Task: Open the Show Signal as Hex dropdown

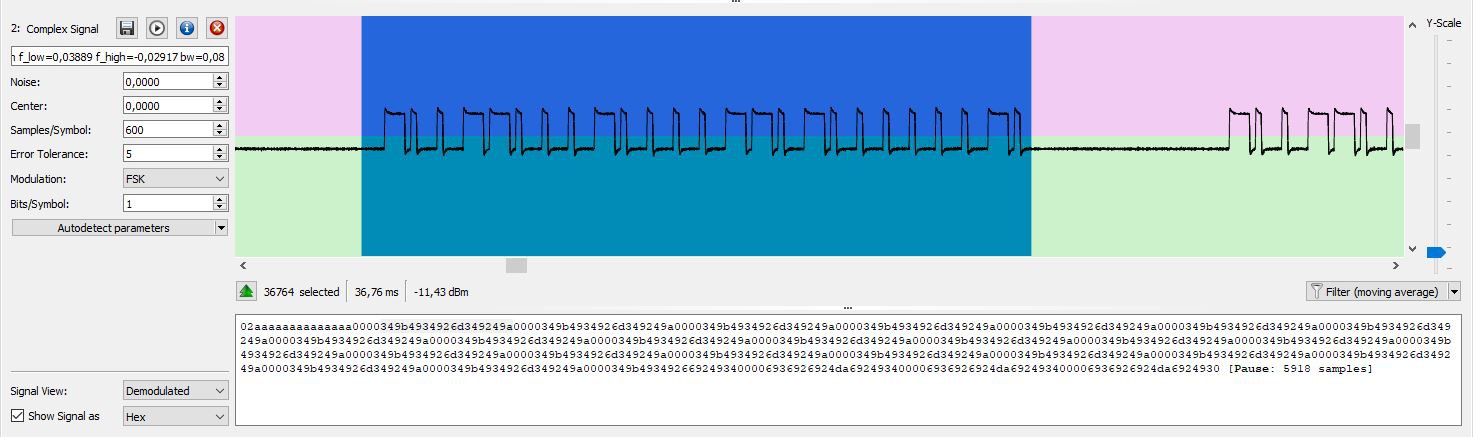Action: pos(176,416)
